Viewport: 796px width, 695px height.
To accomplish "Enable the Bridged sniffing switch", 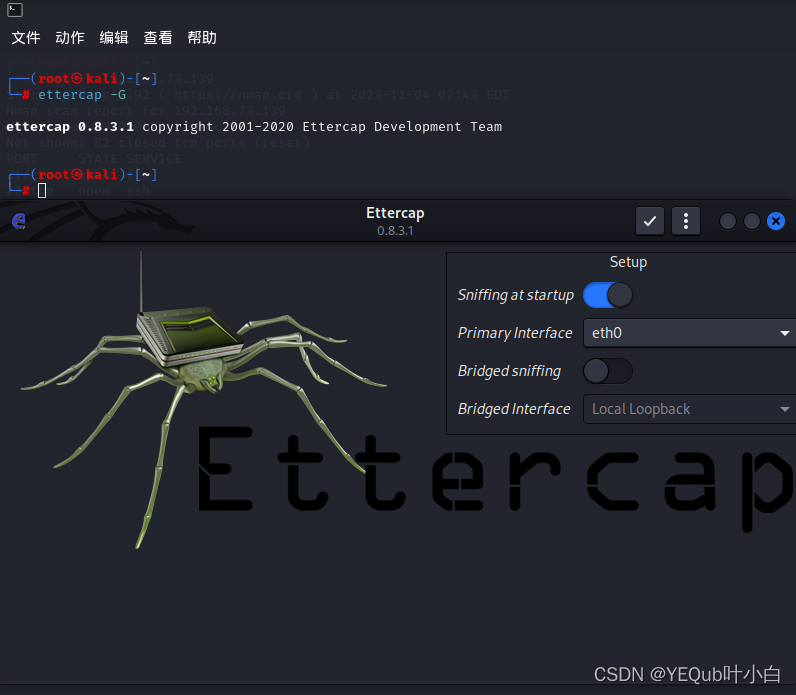I will [608, 371].
